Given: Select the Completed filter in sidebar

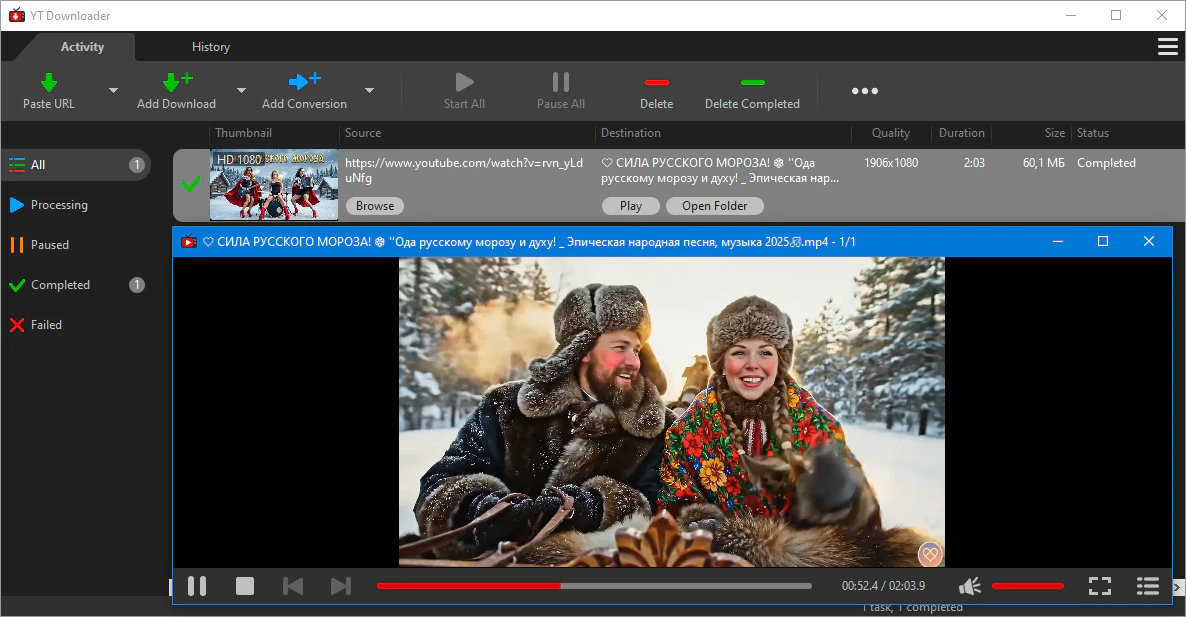Looking at the screenshot, I should point(60,285).
